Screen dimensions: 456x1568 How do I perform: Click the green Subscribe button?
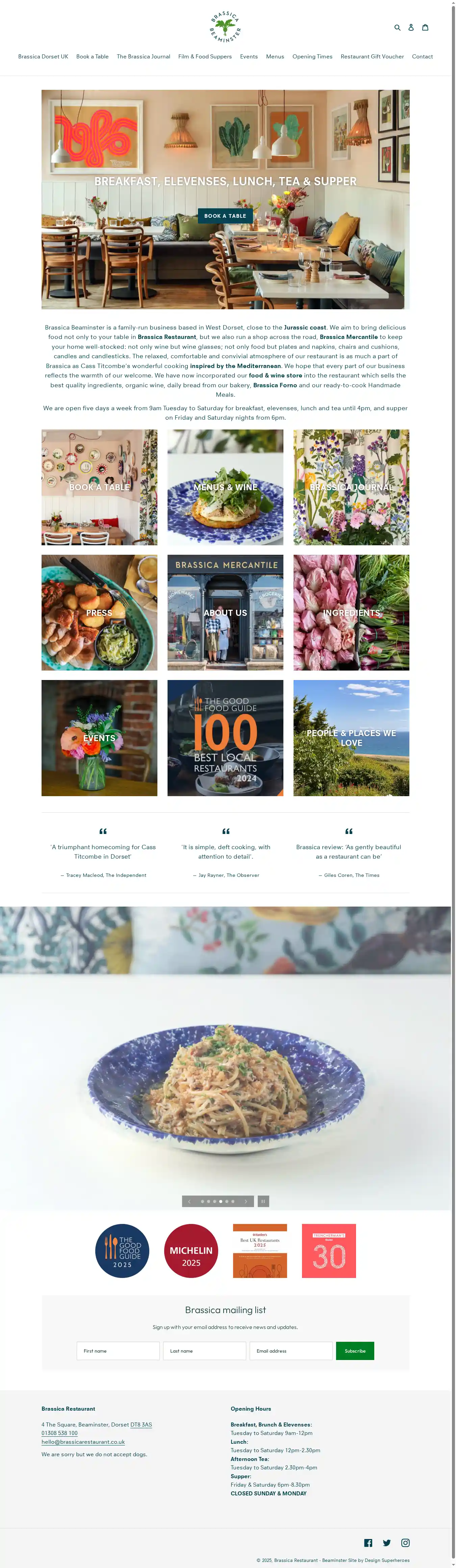355,1351
